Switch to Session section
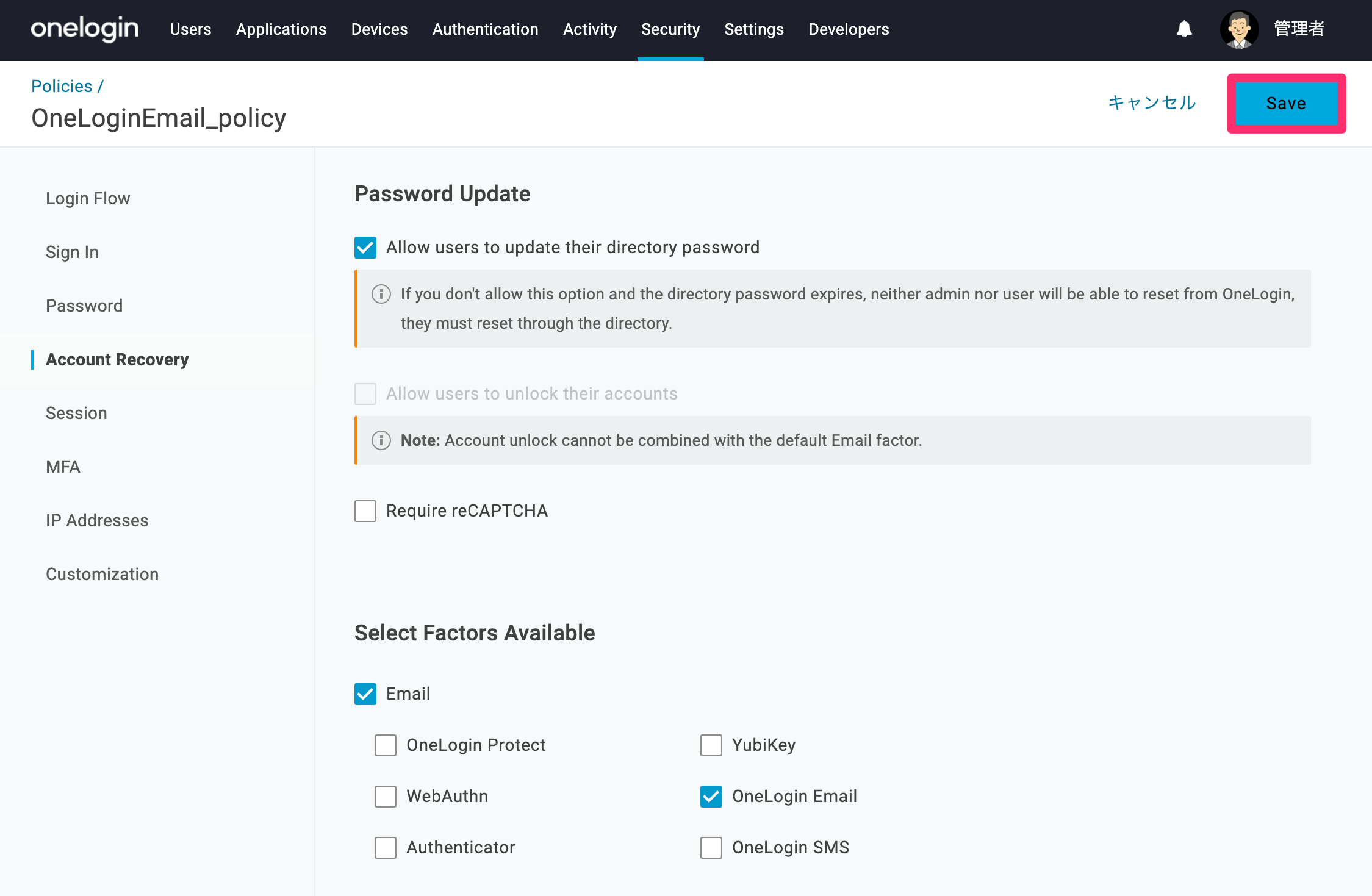 point(76,413)
